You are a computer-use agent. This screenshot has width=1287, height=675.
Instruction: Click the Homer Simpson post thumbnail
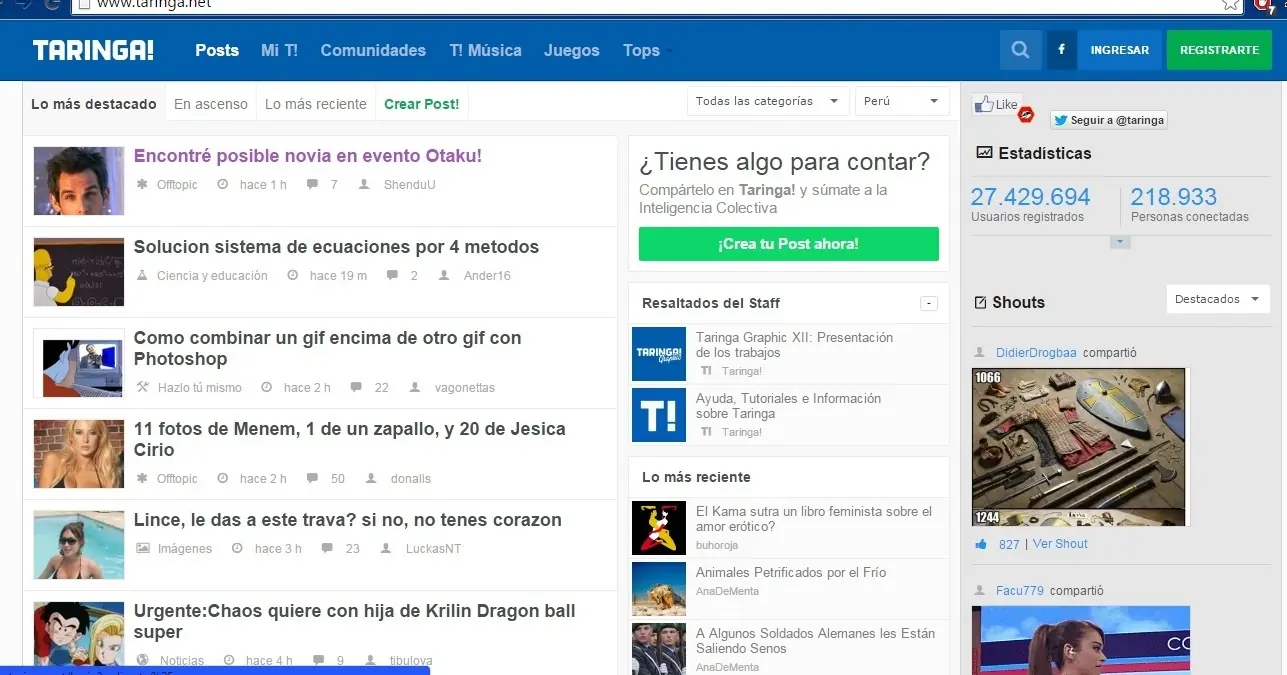[x=79, y=272]
